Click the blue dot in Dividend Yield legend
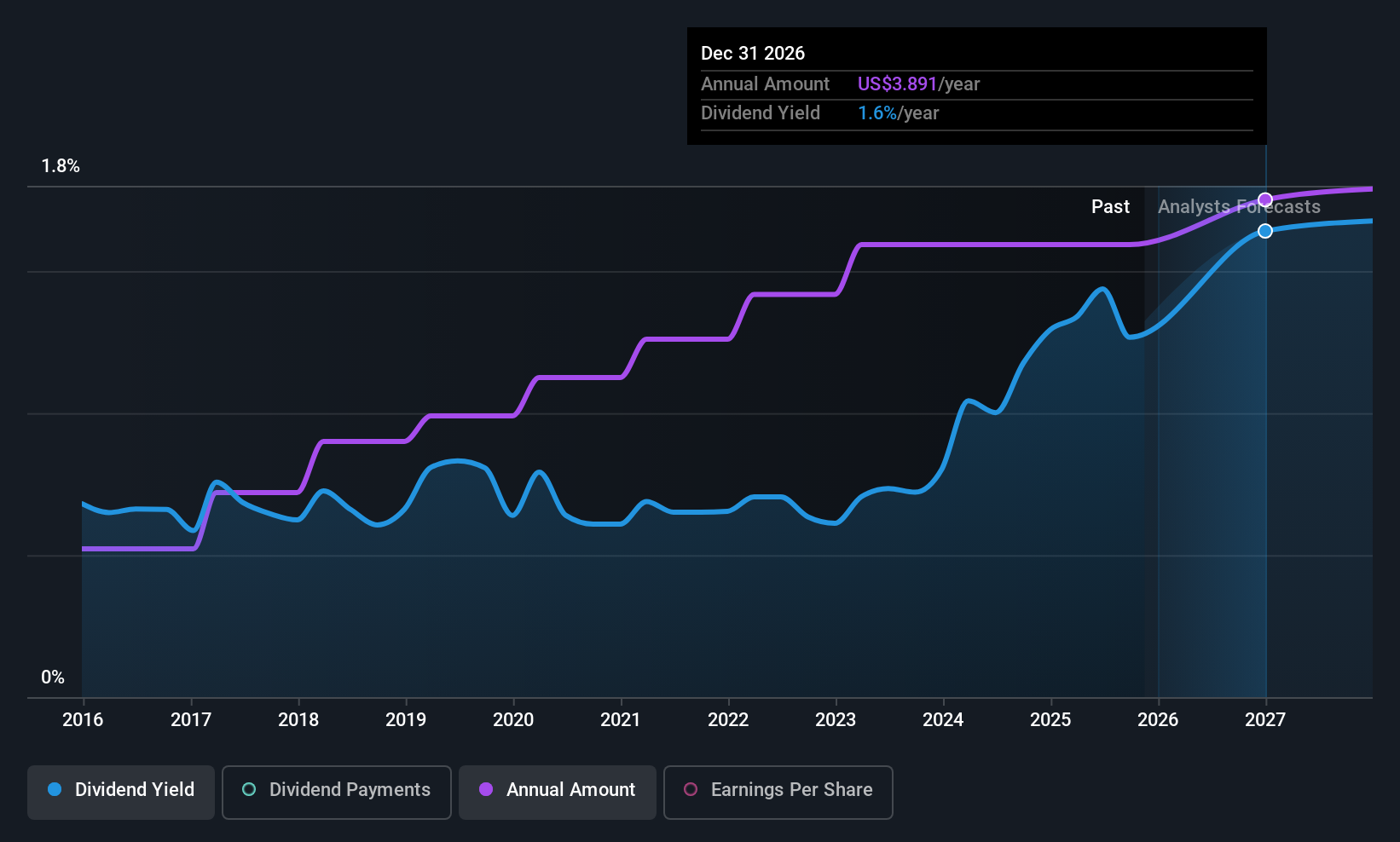This screenshot has height=842, width=1400. [x=55, y=789]
